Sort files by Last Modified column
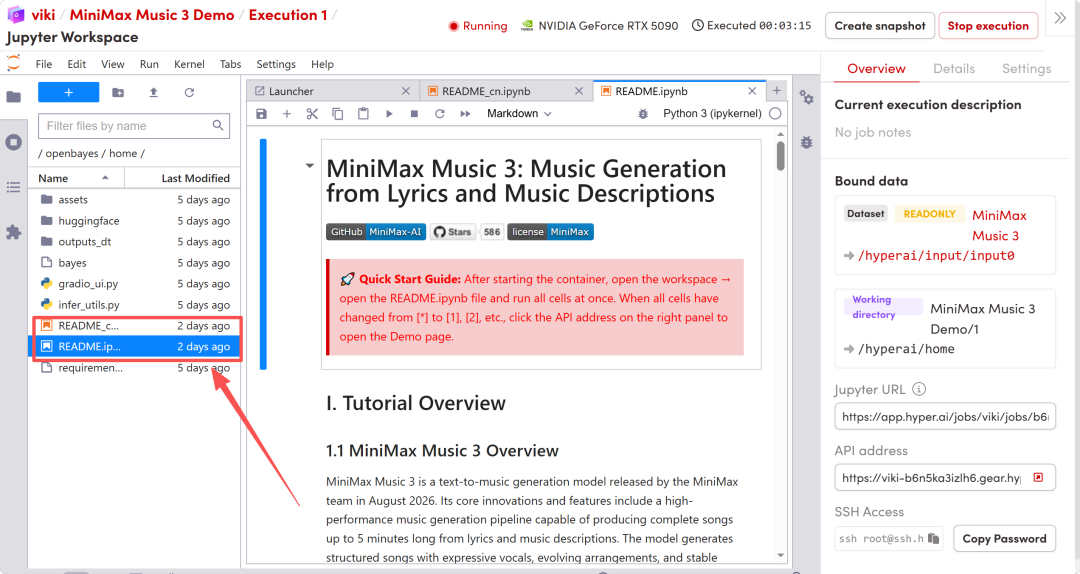This screenshot has height=574, width=1080. (183, 178)
